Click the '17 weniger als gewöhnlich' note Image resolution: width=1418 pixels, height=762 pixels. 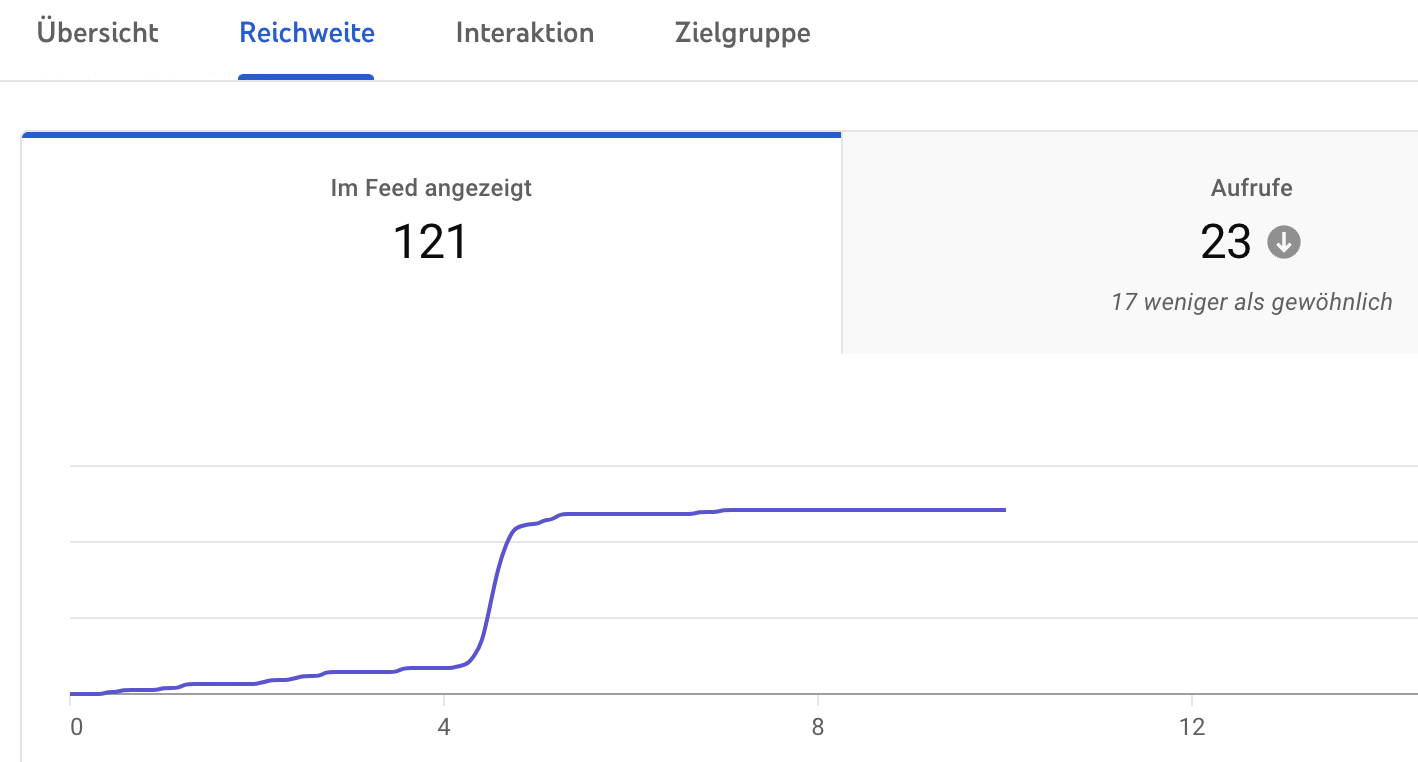[1251, 302]
